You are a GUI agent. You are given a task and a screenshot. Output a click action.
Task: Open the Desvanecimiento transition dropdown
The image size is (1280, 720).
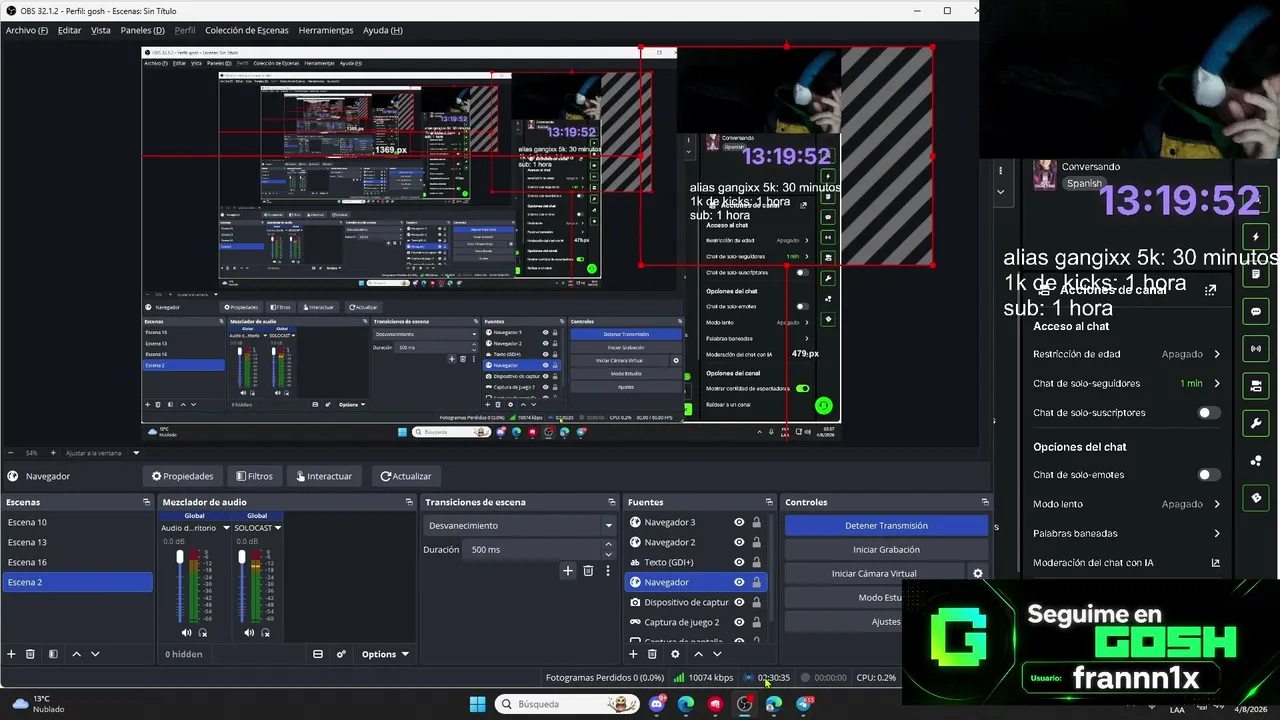point(521,525)
